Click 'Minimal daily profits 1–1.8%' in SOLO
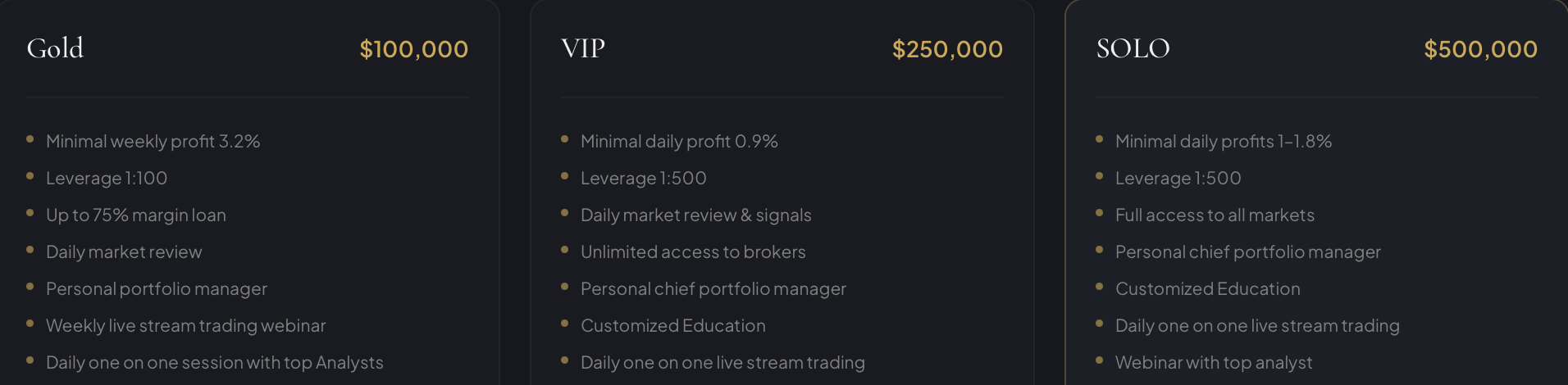The width and height of the screenshot is (1568, 385). tap(1223, 142)
